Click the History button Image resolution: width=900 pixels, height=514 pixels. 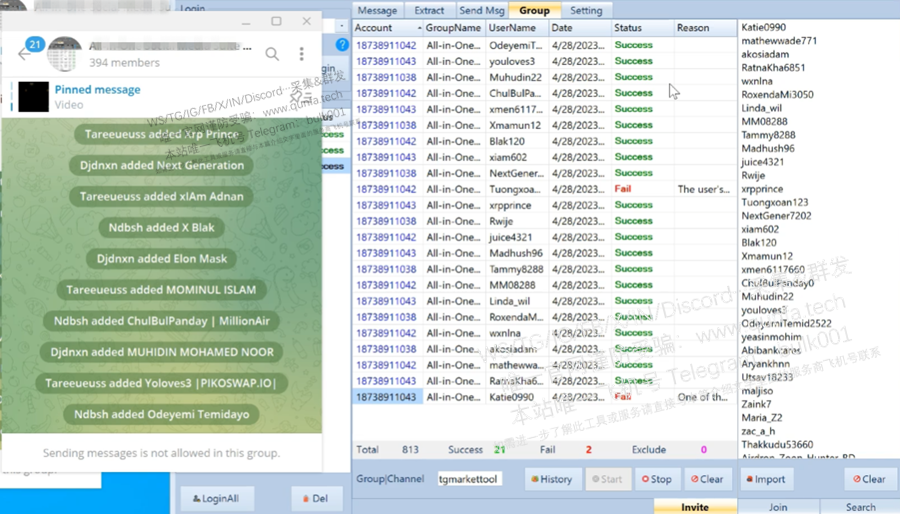tap(552, 479)
